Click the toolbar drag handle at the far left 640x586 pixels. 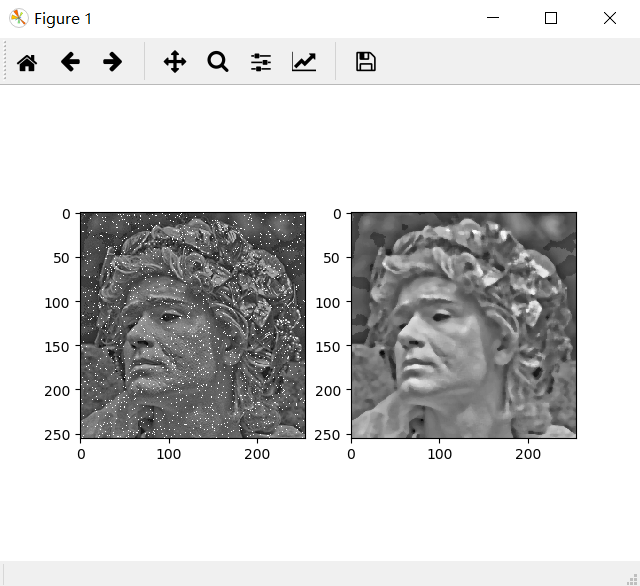click(4, 61)
